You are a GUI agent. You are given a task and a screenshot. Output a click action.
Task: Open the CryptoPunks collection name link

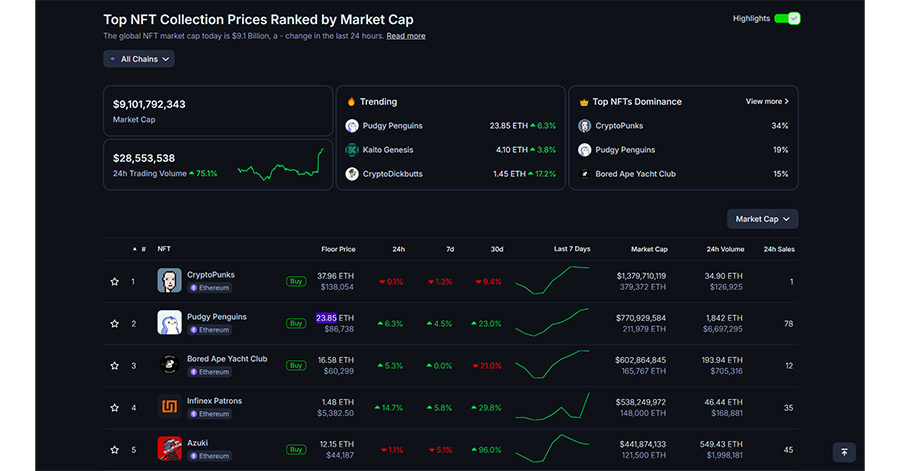[x=211, y=275]
